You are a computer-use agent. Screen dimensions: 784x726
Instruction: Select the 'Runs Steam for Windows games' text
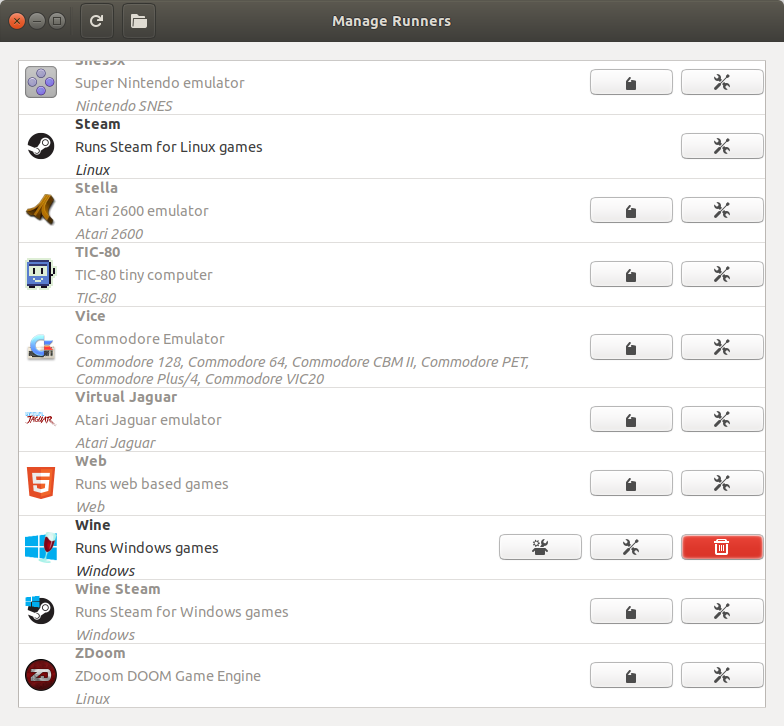(182, 612)
